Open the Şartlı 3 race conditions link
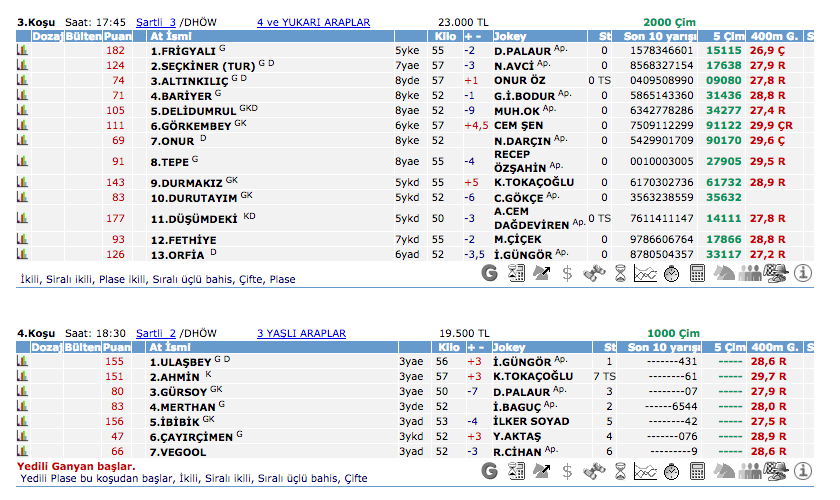 tap(156, 22)
